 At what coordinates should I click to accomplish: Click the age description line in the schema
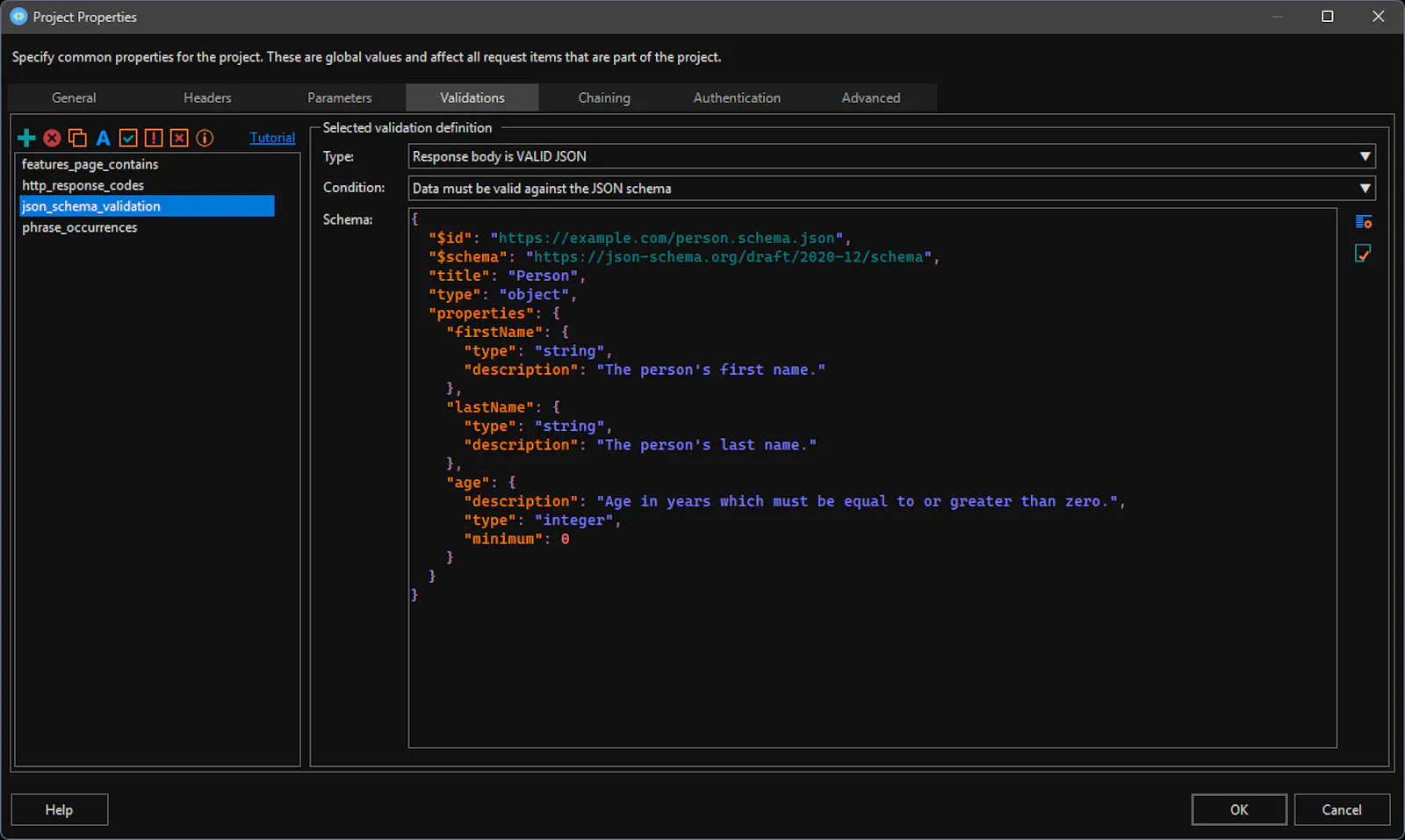pyautogui.click(x=795, y=501)
